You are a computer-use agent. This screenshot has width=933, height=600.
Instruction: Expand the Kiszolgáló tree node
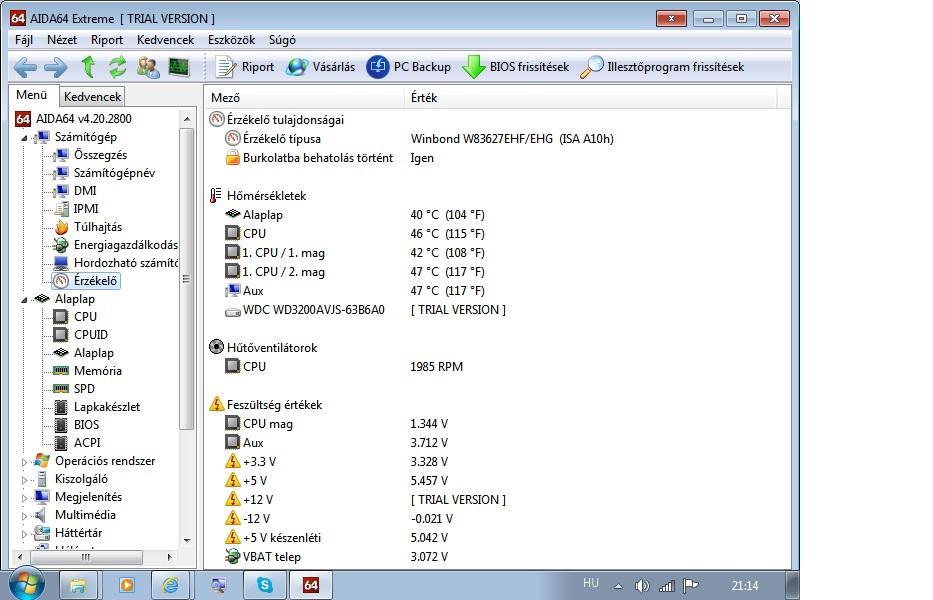24,479
